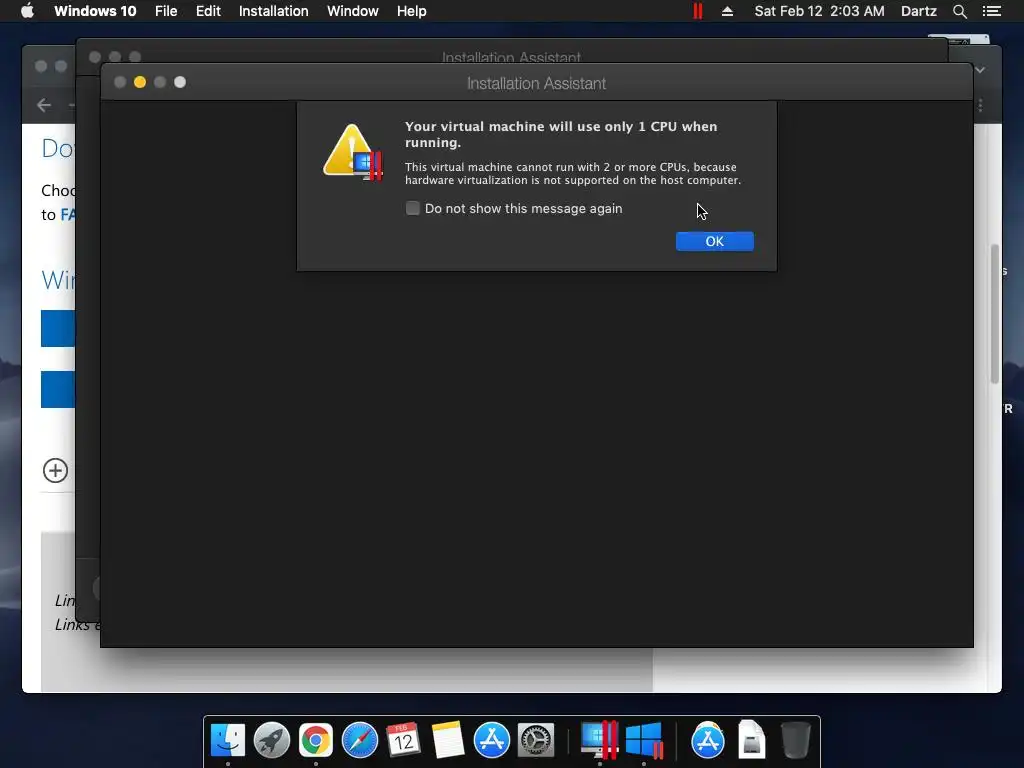Open the Trash in the Dock
Image resolution: width=1024 pixels, height=768 pixels.
pos(795,740)
